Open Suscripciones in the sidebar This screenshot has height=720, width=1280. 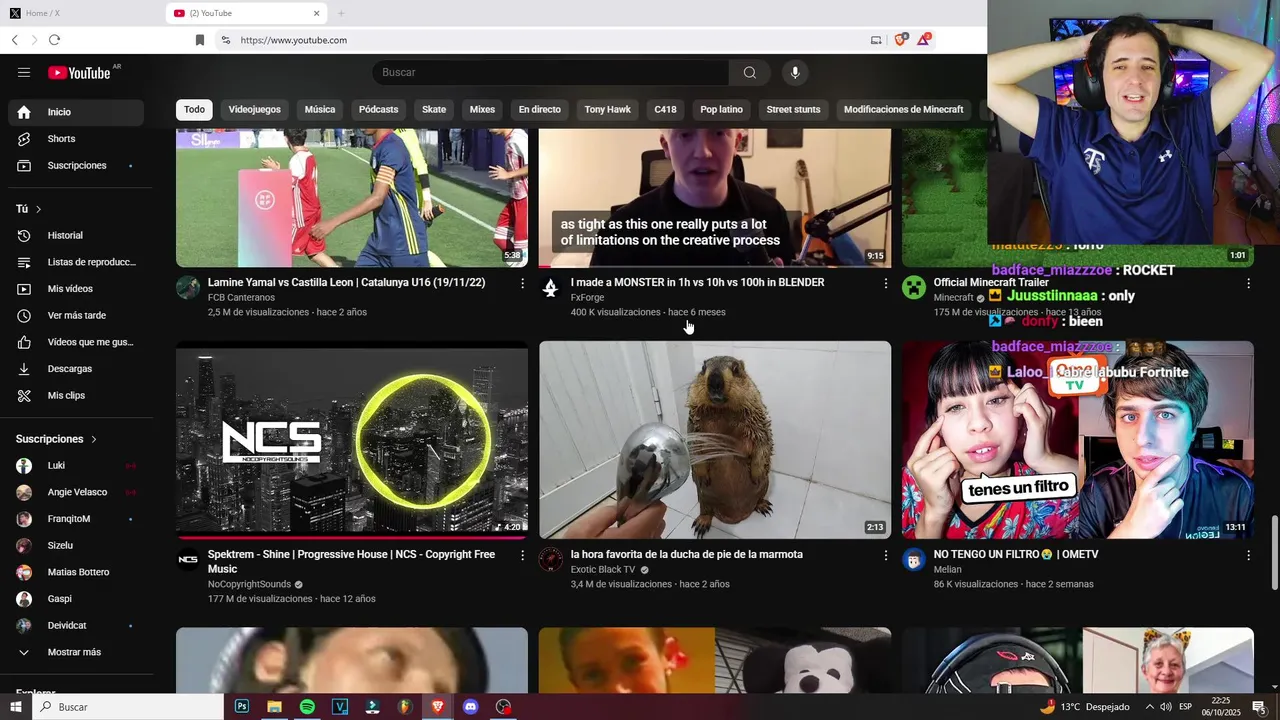click(76, 165)
